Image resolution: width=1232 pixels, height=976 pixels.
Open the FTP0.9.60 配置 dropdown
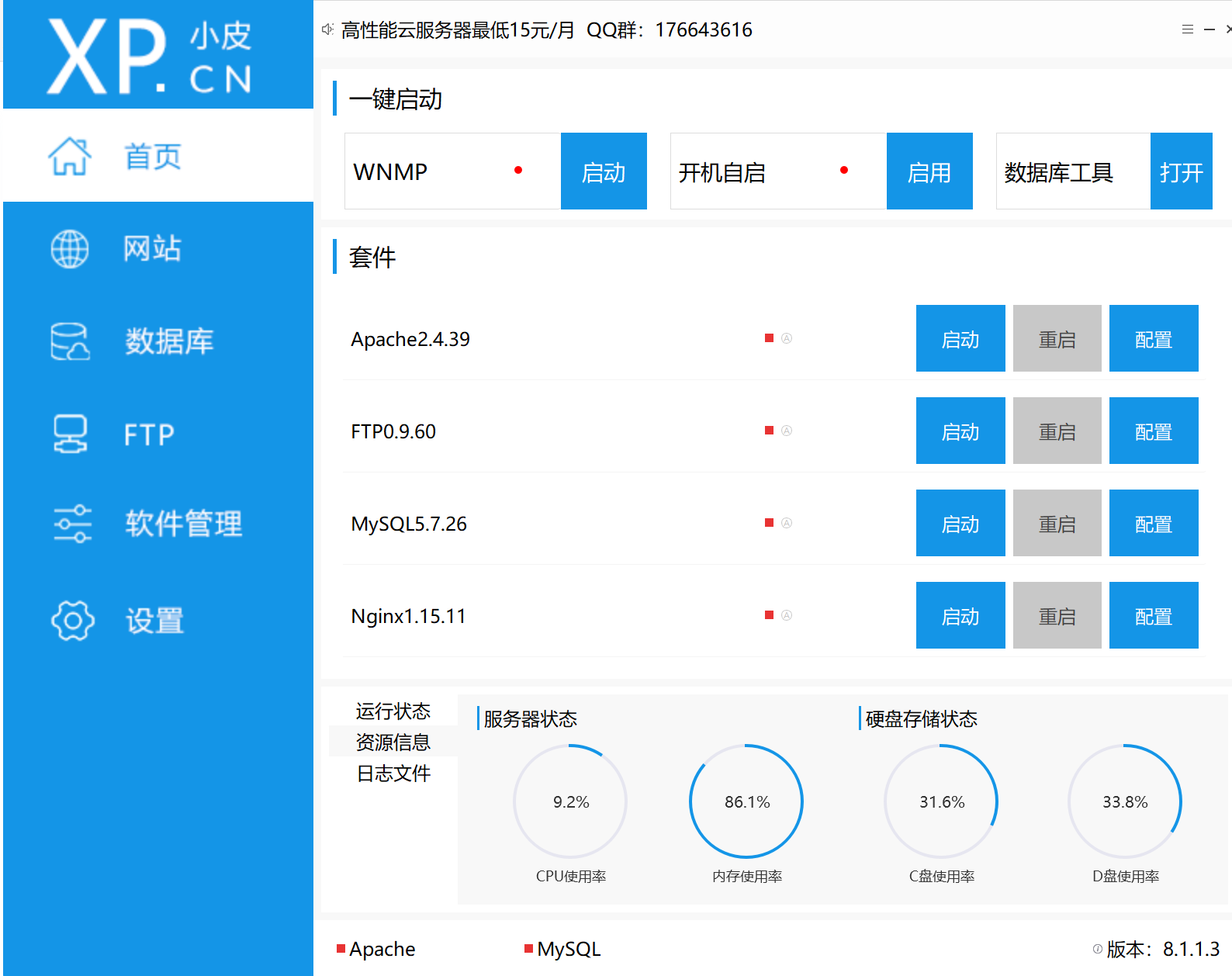coord(1154,431)
